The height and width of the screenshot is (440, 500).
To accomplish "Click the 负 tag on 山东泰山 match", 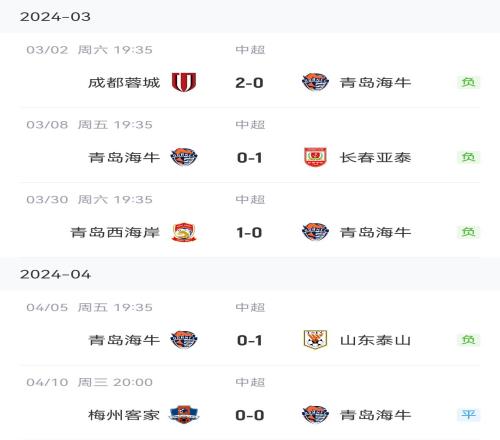I will [468, 340].
